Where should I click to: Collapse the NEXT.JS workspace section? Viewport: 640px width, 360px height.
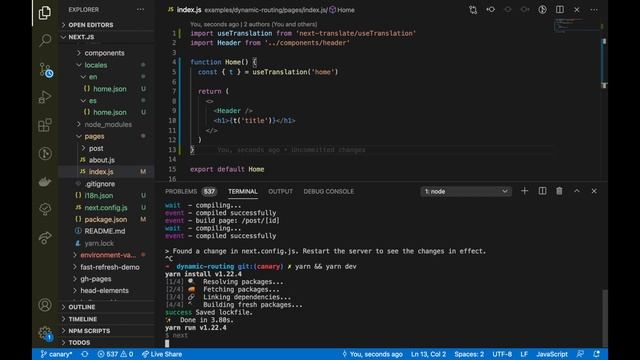(107, 37)
